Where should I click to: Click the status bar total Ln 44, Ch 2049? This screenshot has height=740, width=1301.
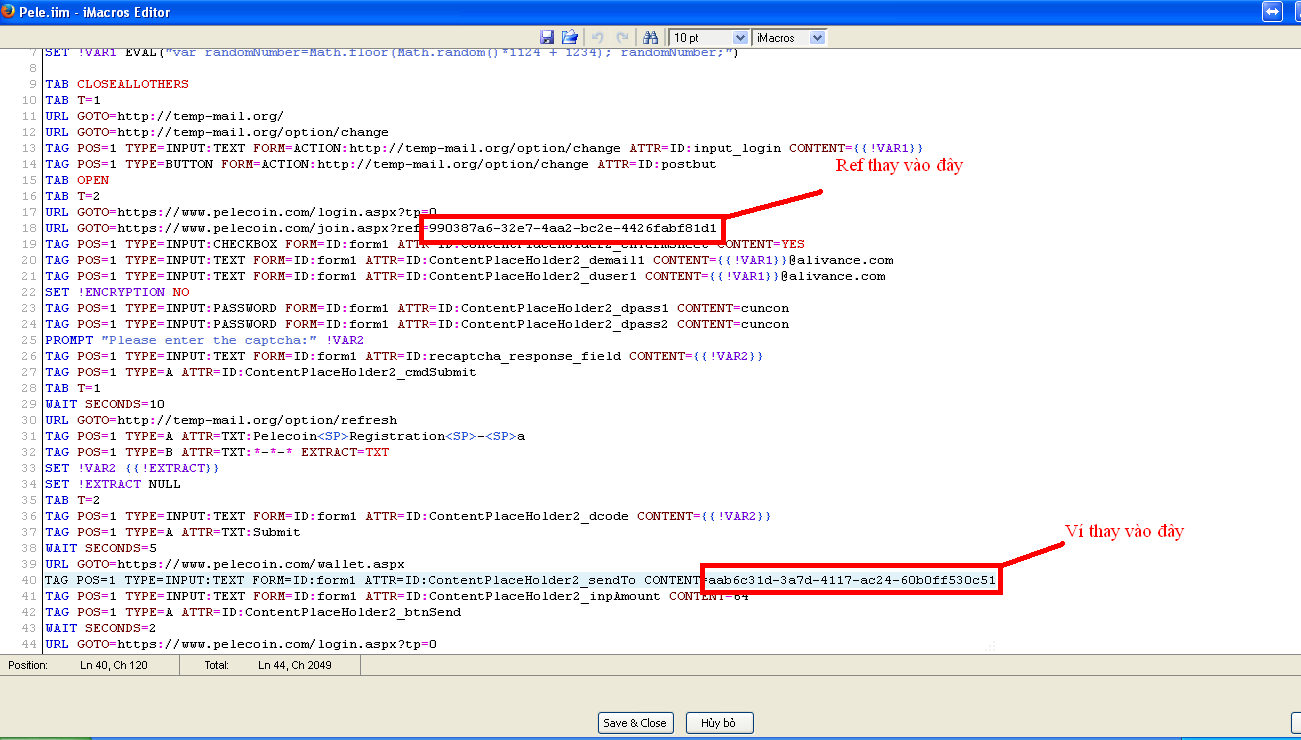[x=295, y=665]
